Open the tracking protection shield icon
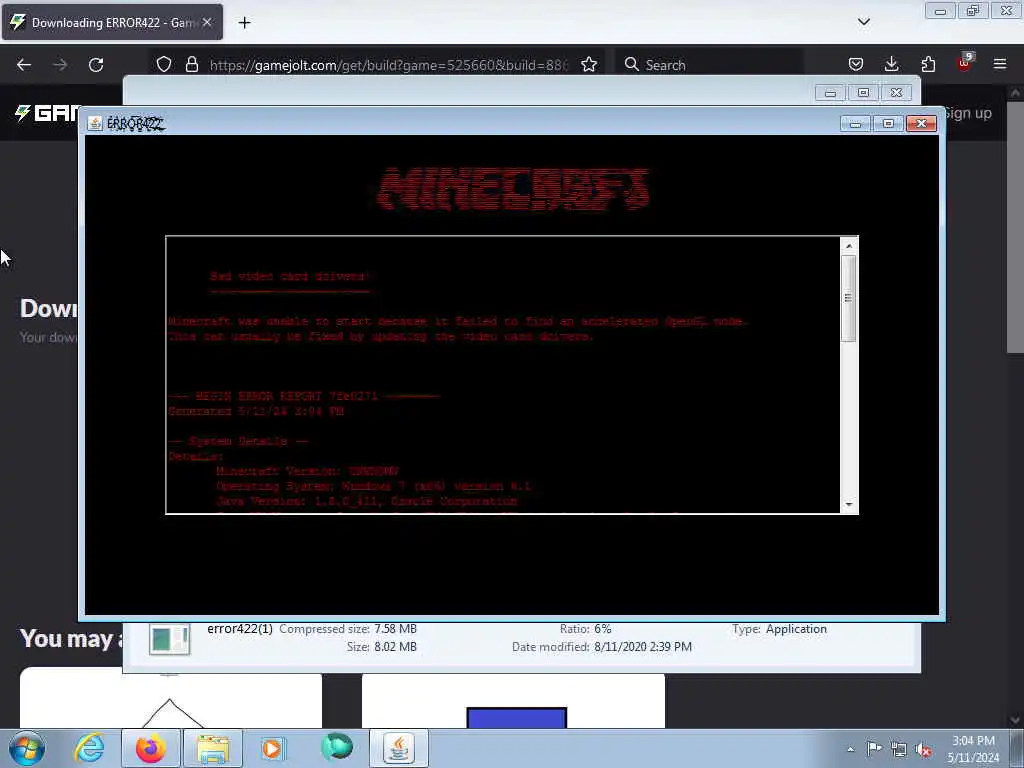This screenshot has height=768, width=1024. (164, 65)
